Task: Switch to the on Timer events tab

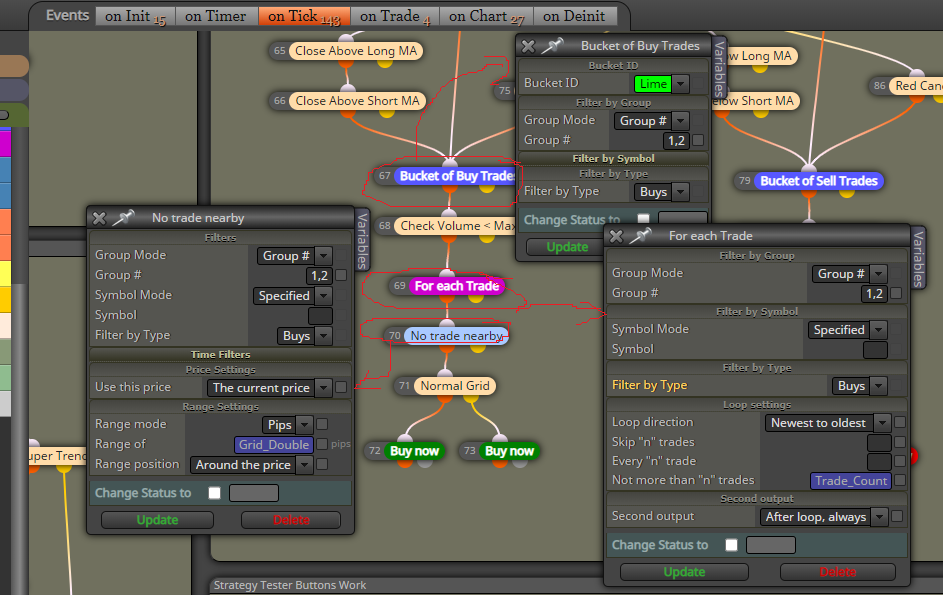Action: [216, 16]
